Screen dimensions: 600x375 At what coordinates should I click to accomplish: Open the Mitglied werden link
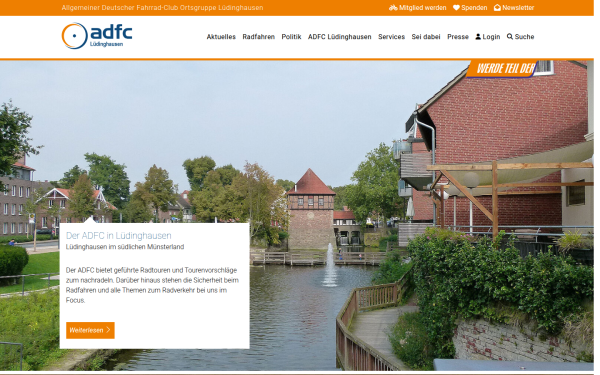[417, 8]
